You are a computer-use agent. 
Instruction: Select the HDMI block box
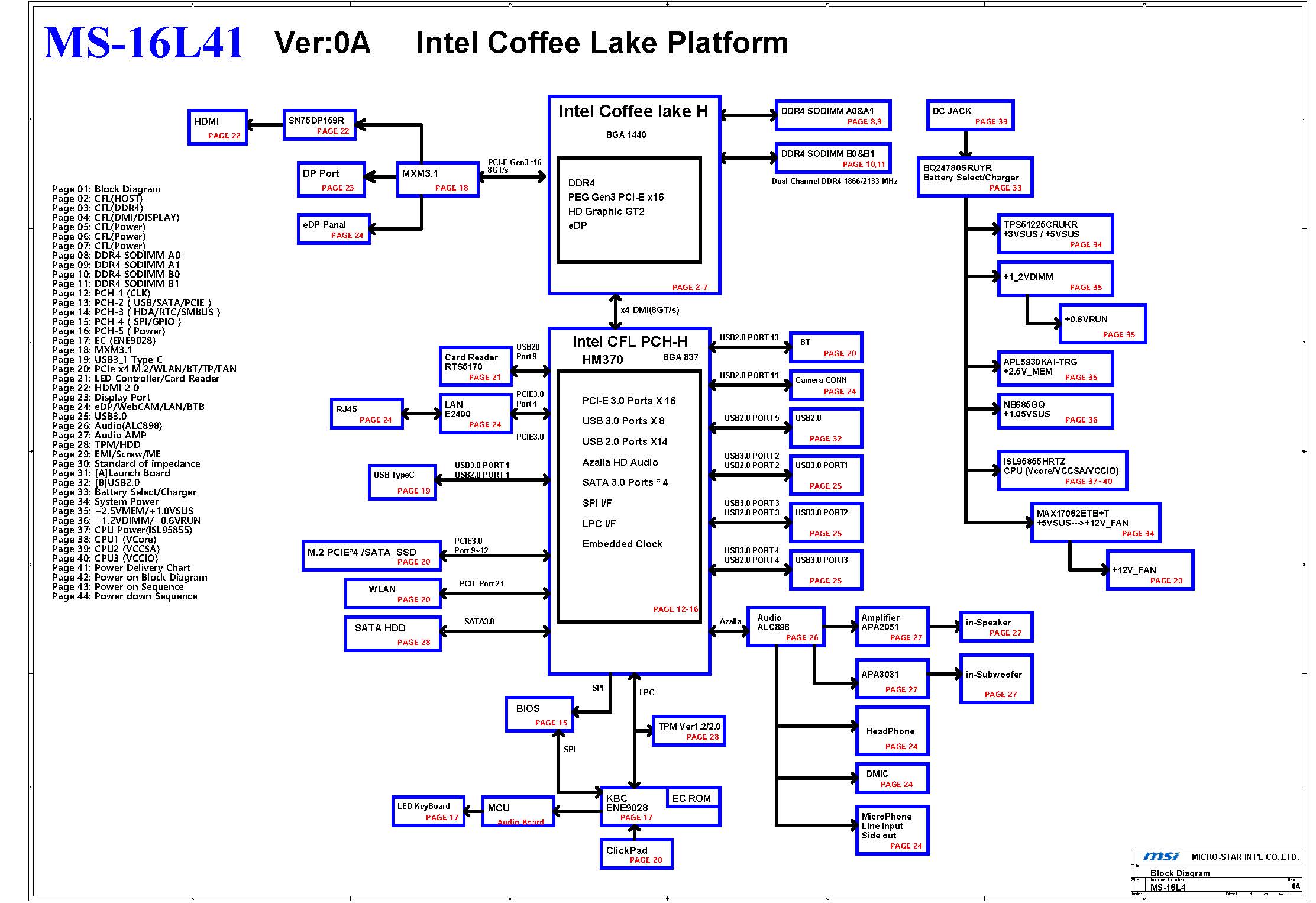(218, 127)
